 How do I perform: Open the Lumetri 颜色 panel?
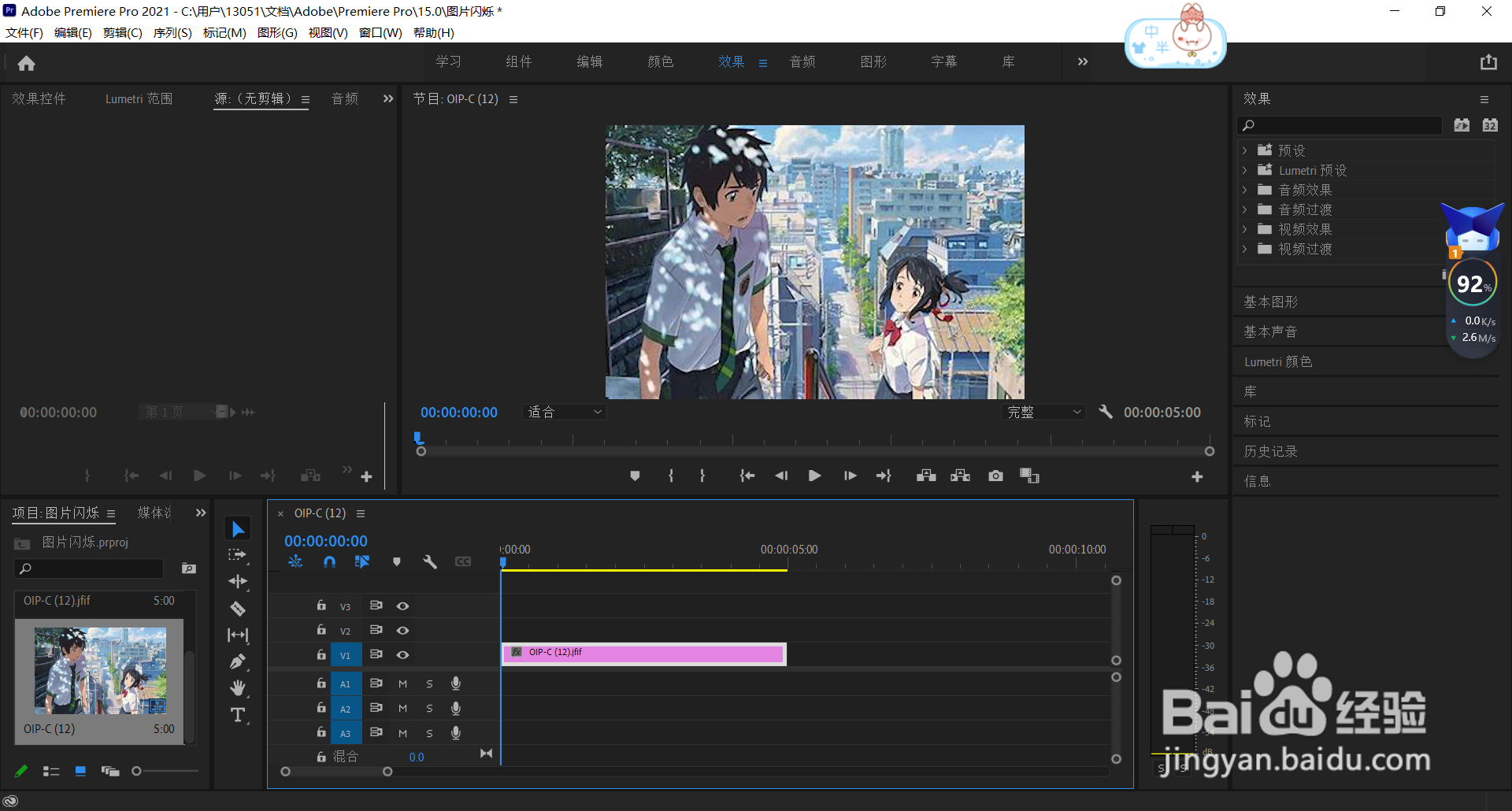coord(1278,361)
